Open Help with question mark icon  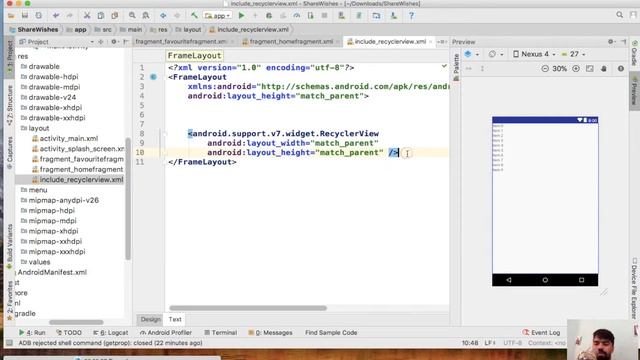pos(411,16)
